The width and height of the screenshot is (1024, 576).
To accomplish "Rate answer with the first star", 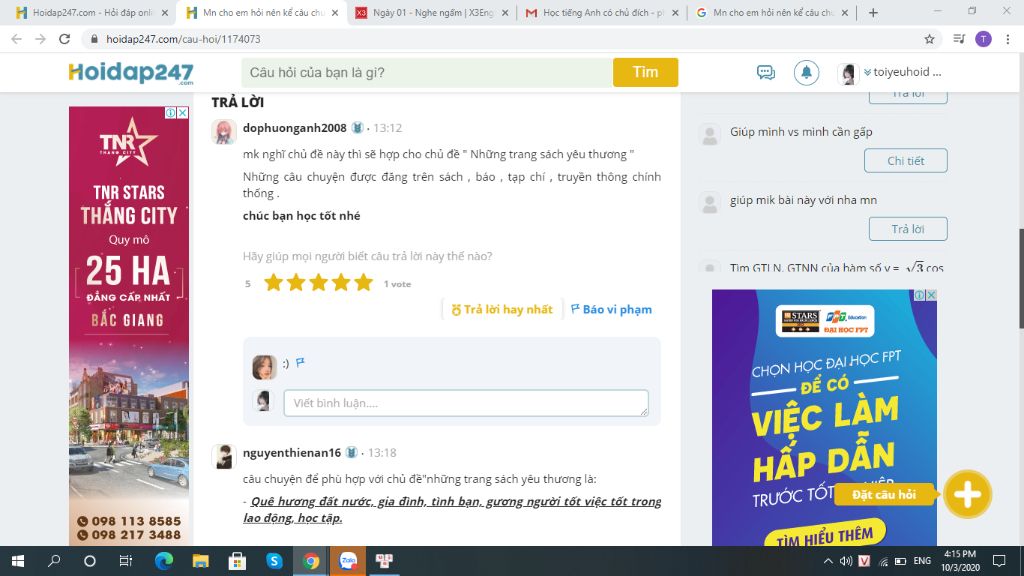I will click(x=274, y=283).
